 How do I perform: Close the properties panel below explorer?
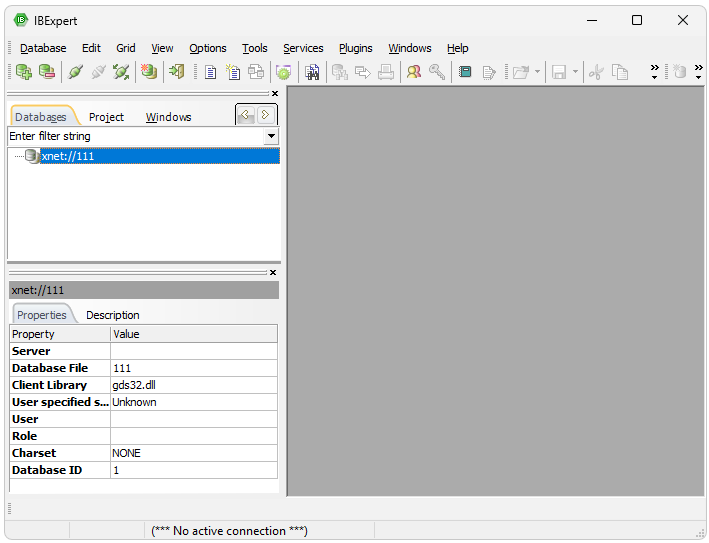click(273, 273)
